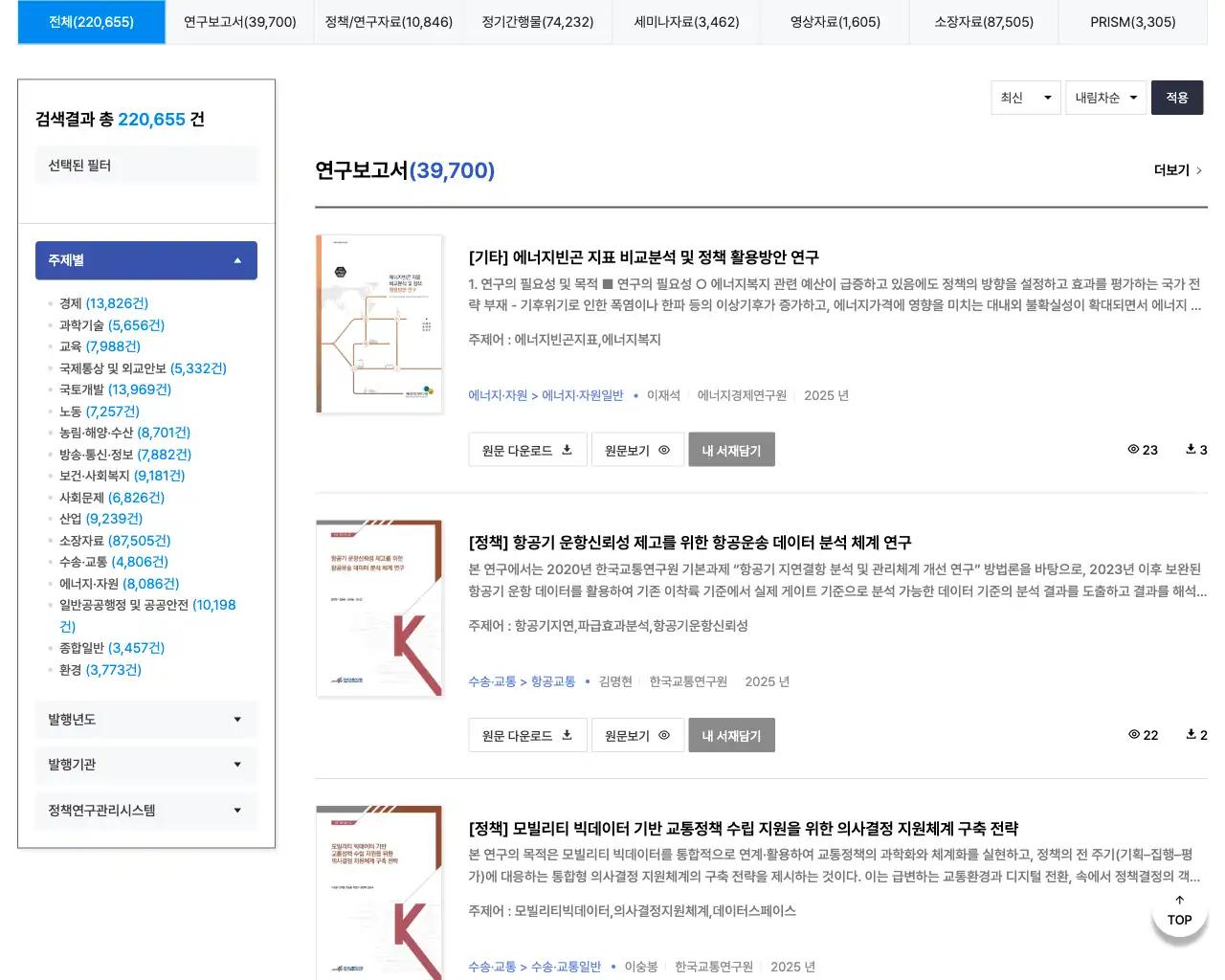Click the TOP scroll-to-top arrow icon

pyautogui.click(x=1179, y=900)
